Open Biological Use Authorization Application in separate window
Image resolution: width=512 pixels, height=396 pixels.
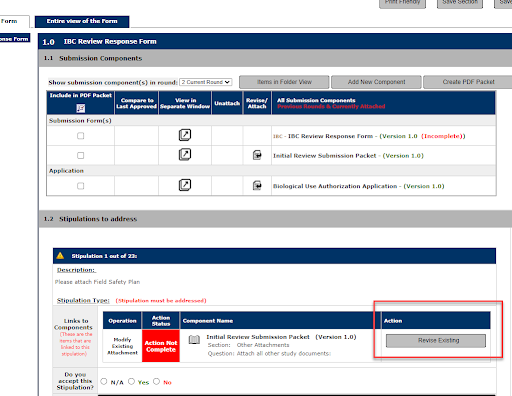tap(185, 185)
